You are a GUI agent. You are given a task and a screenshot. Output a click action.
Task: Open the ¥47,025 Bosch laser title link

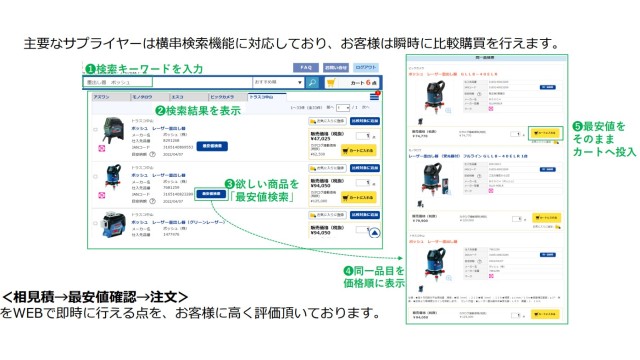point(158,129)
